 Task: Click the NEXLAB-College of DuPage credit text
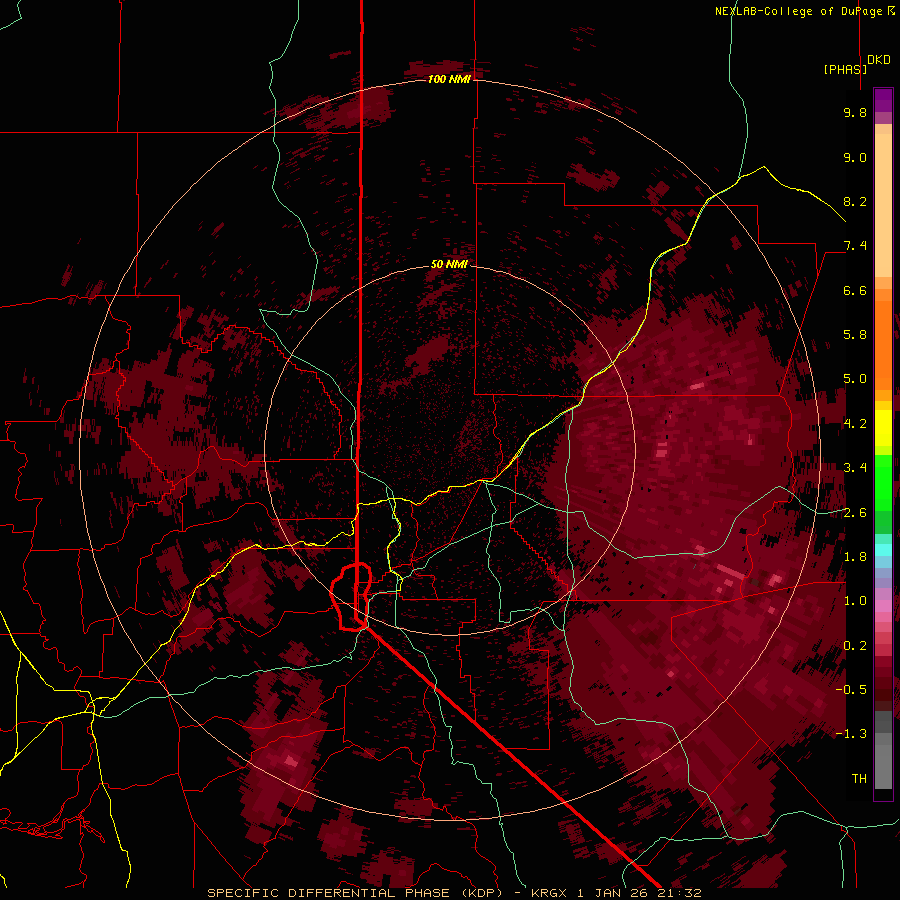point(804,11)
